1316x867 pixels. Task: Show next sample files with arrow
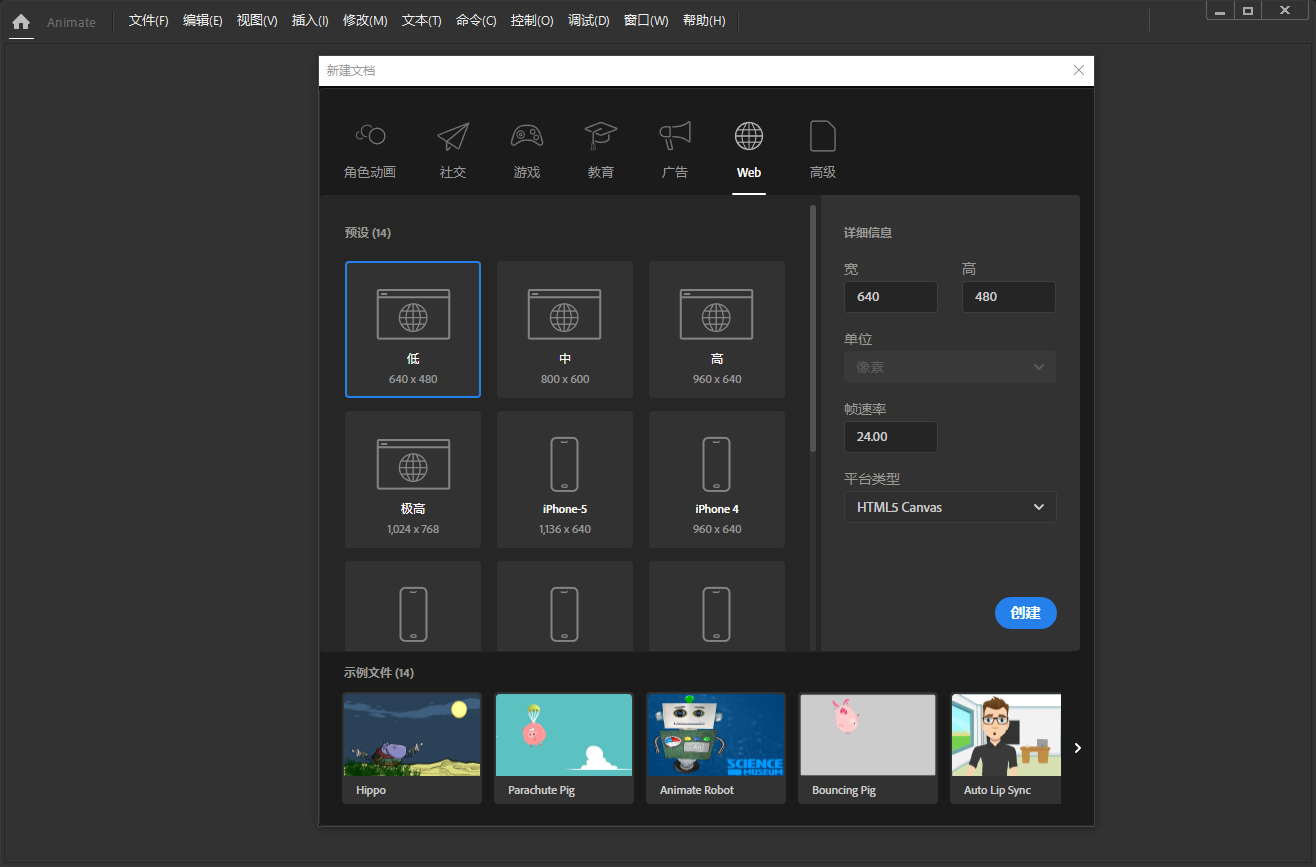1077,748
